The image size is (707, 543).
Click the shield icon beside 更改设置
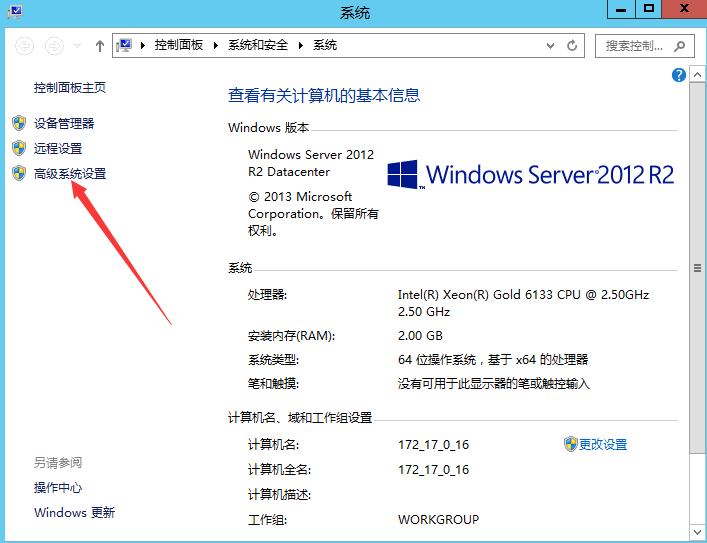tap(570, 444)
